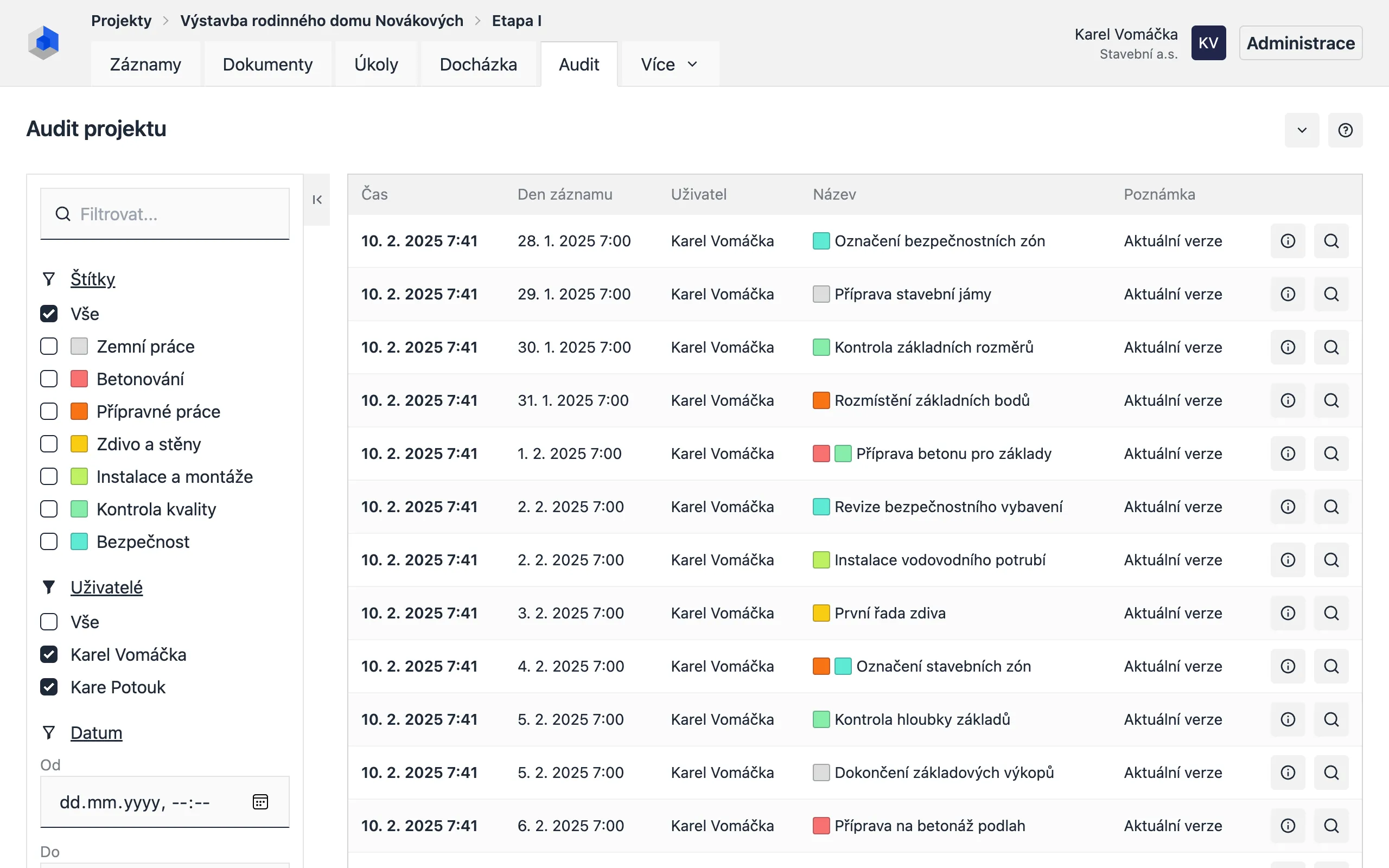Open magnifier detail for Příprava na betonáž podlah
The height and width of the screenshot is (868, 1389).
(1331, 826)
